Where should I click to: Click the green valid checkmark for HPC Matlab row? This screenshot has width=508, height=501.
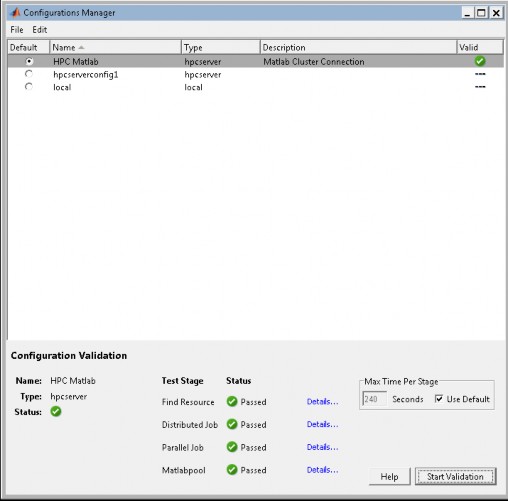point(480,61)
